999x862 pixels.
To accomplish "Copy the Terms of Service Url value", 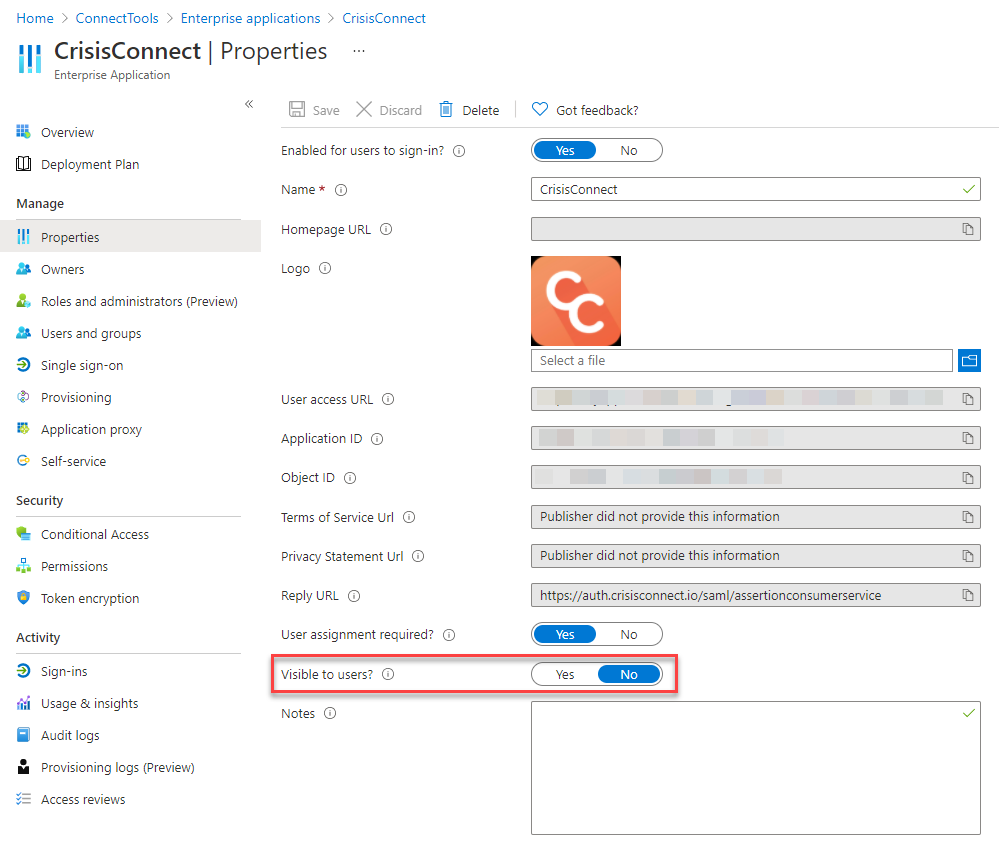I will (968, 517).
